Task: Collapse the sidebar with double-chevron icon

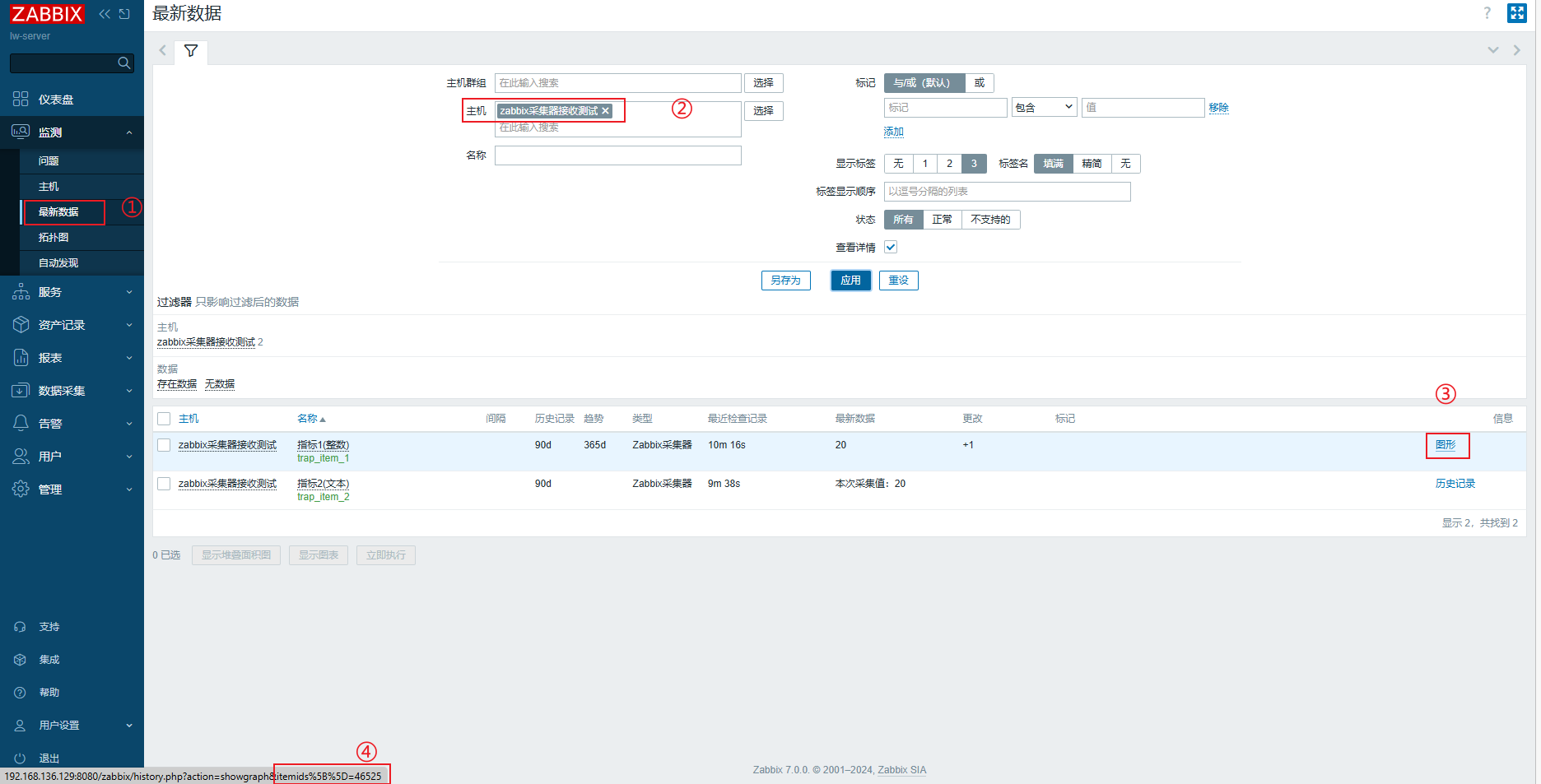Action: [105, 14]
